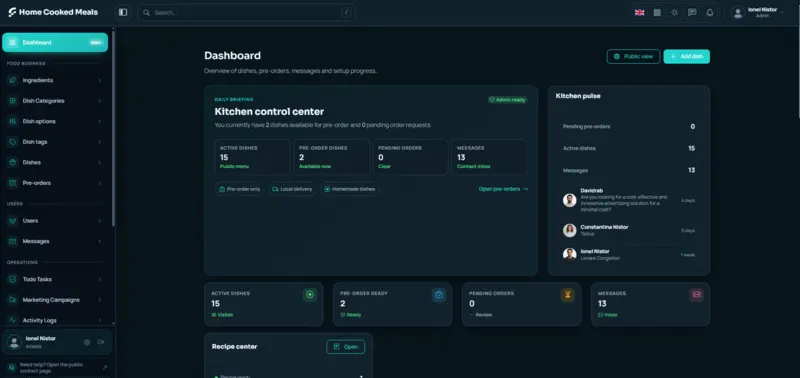Click the Dish options sidebar icon

[13, 121]
